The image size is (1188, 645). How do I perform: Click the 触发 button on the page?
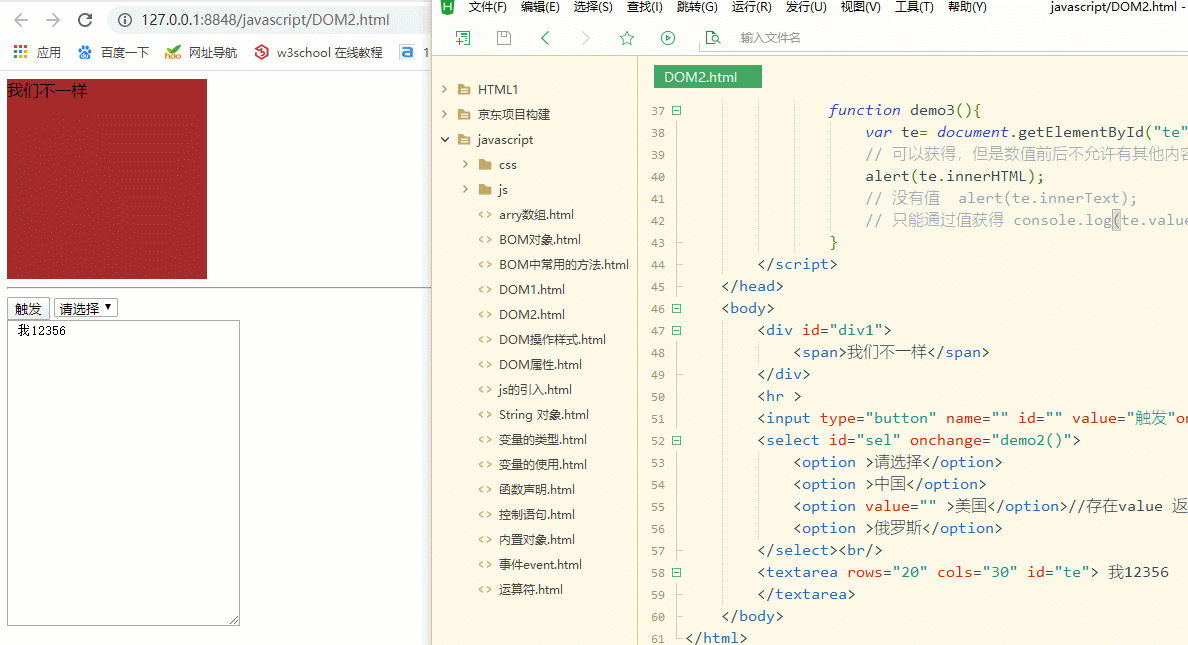[x=28, y=308]
